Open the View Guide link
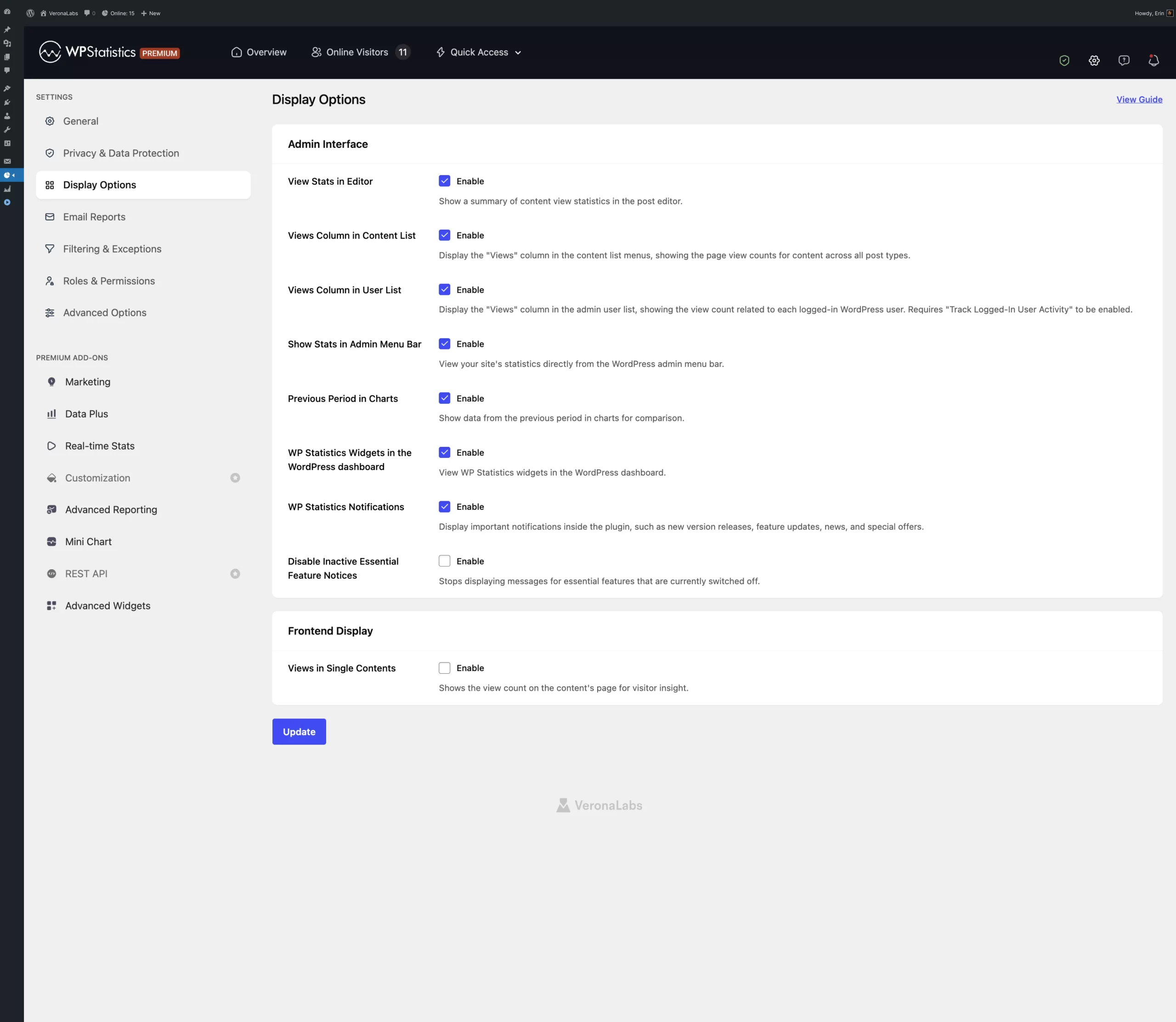Image resolution: width=1176 pixels, height=1022 pixels. 1139,99
